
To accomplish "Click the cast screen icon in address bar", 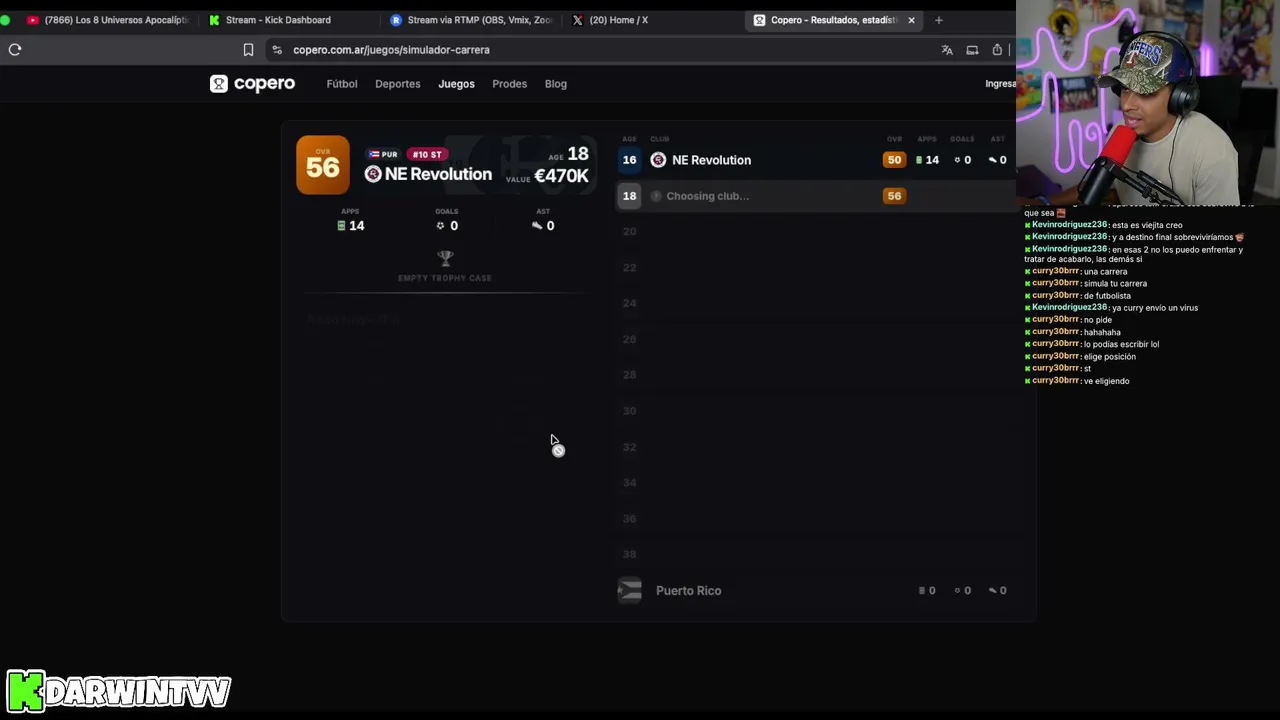I will click(972, 50).
